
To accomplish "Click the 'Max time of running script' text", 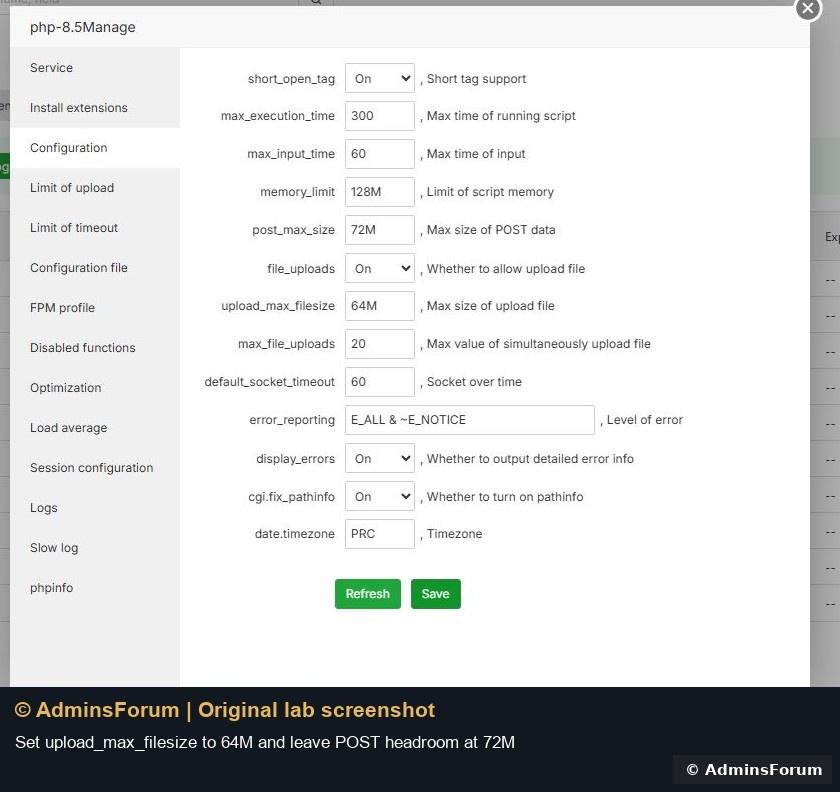I will coord(501,116).
